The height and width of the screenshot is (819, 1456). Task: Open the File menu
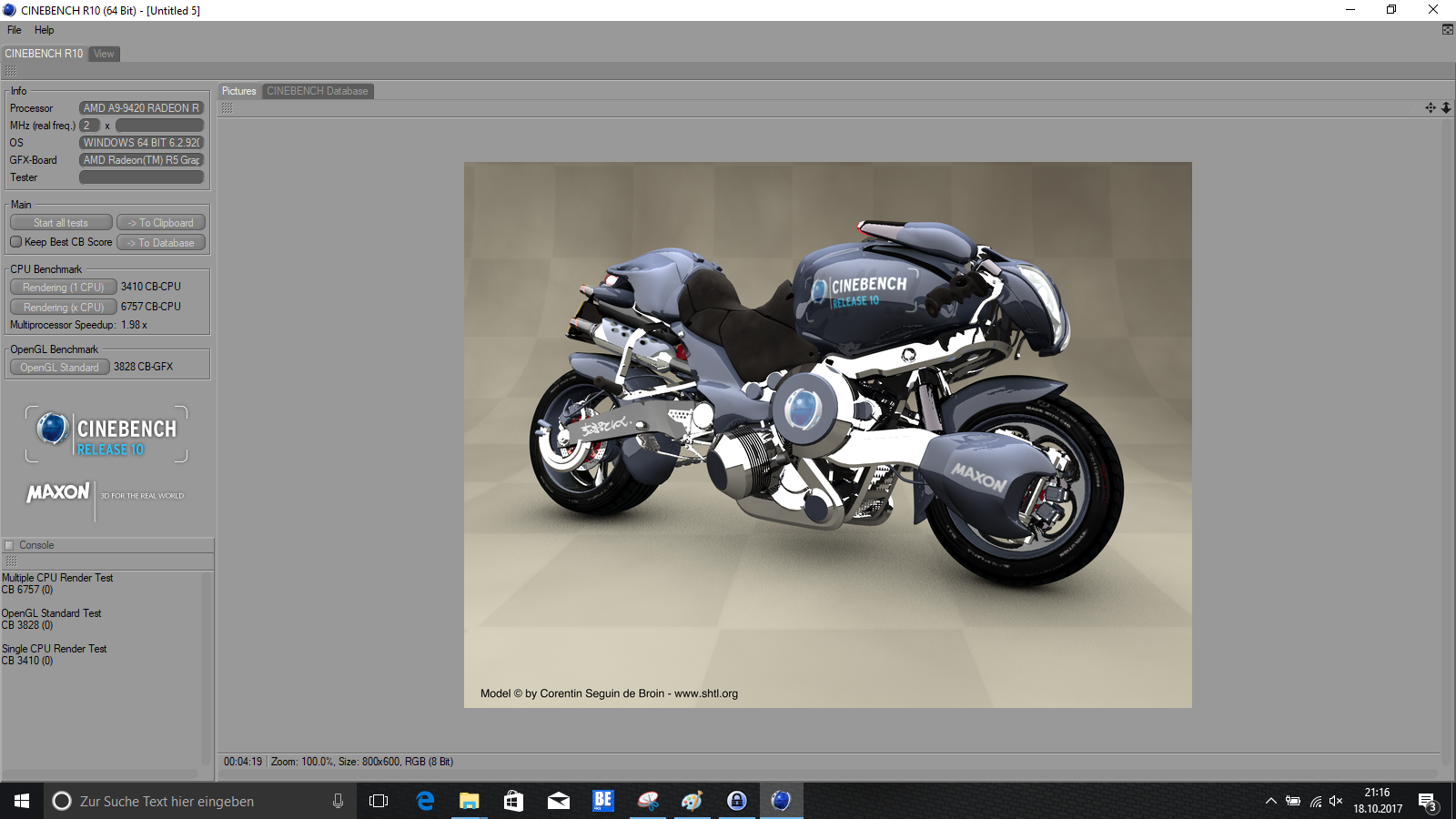point(15,30)
